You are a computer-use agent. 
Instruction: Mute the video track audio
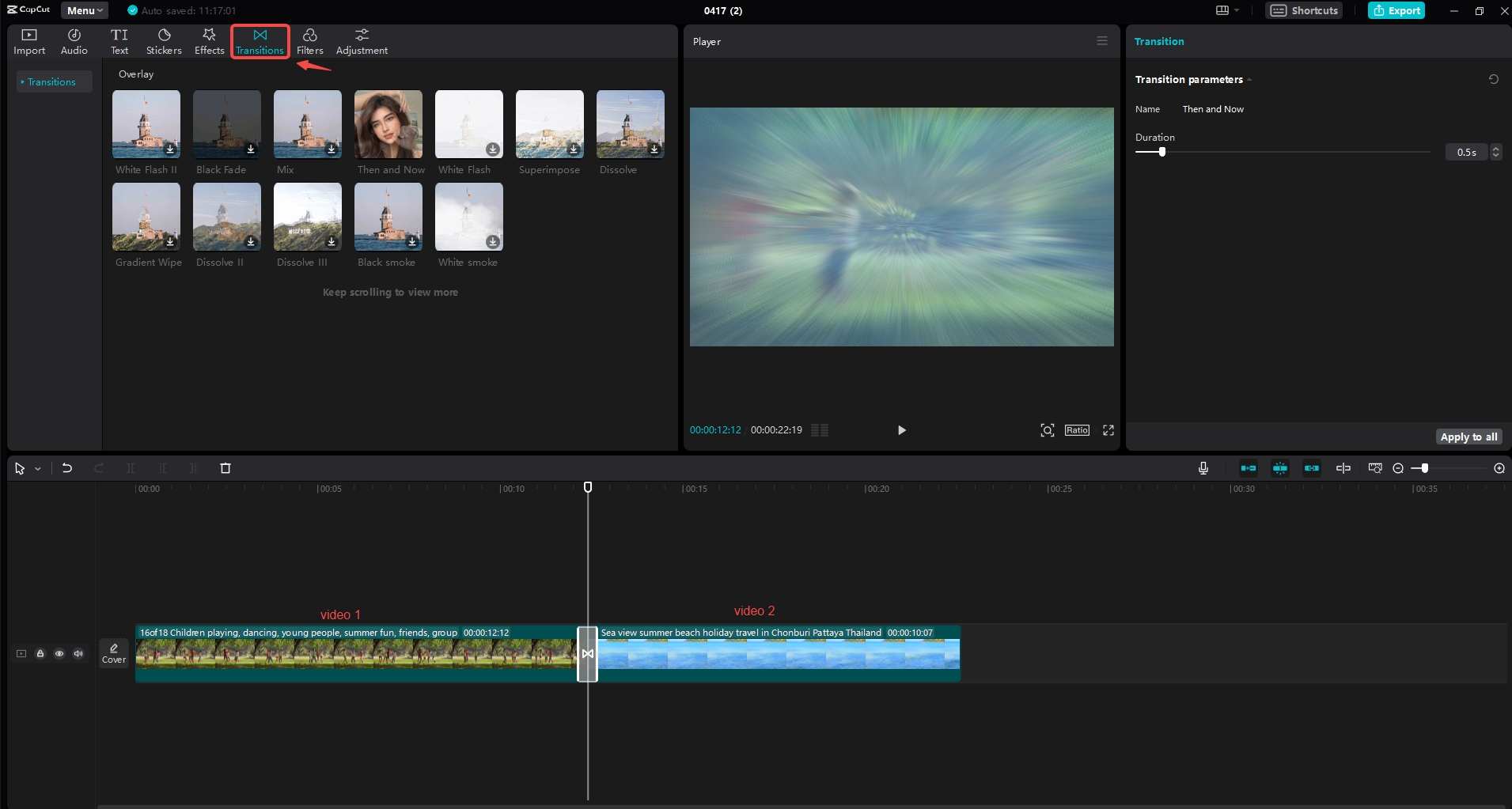(x=78, y=653)
